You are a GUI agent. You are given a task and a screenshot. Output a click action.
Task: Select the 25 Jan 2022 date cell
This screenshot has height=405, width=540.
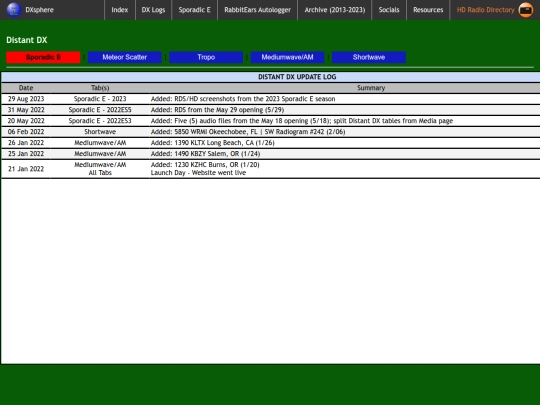(26, 154)
